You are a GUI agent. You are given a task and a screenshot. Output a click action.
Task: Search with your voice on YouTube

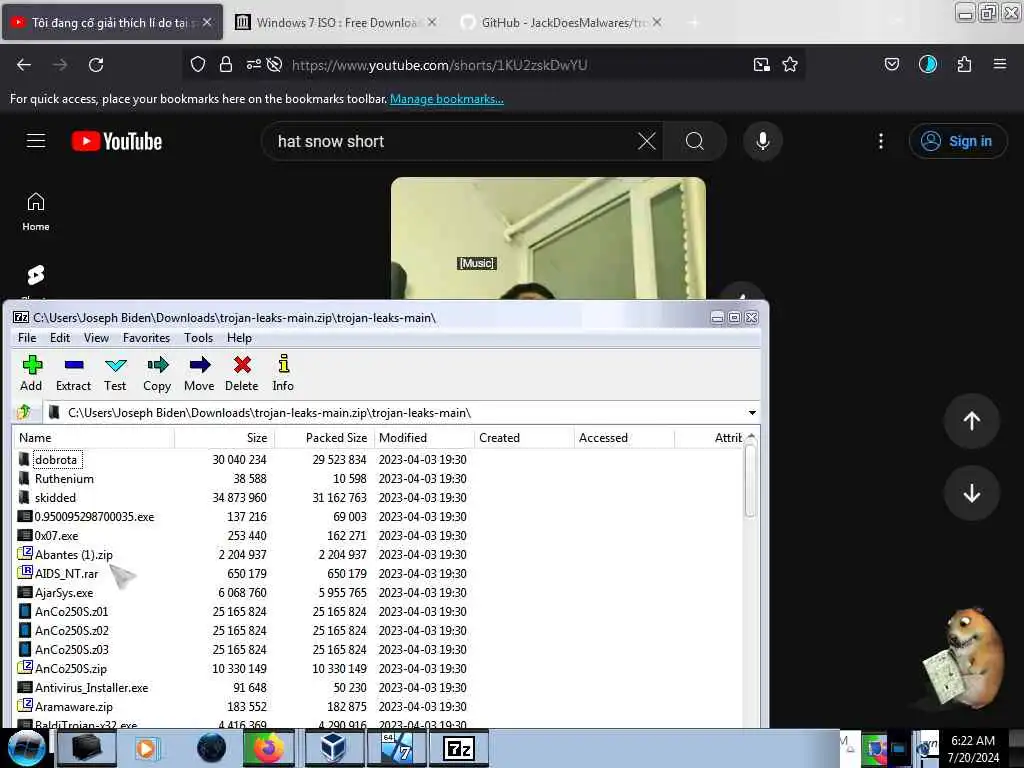coord(762,141)
